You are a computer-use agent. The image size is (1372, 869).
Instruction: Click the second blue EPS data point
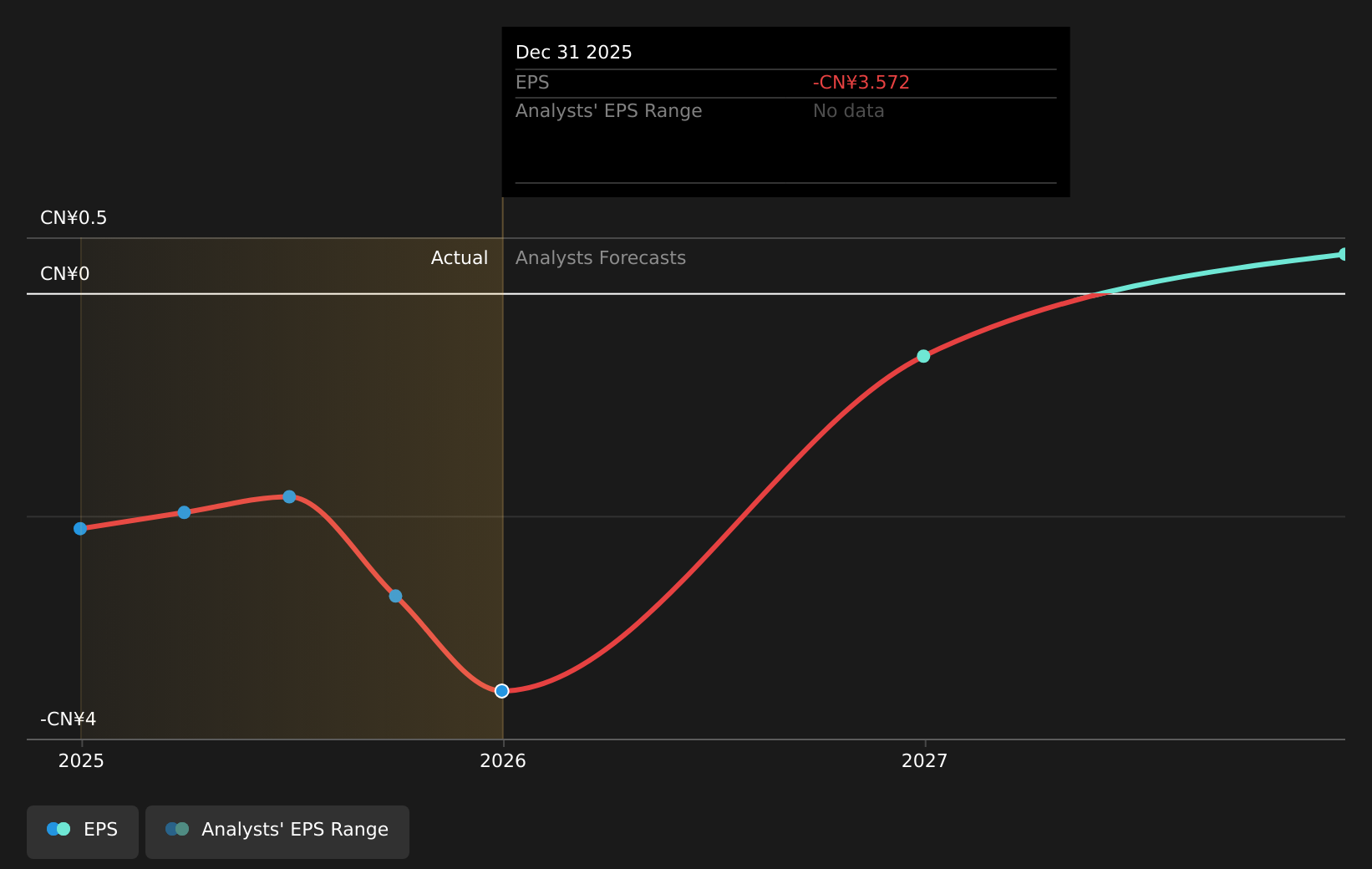click(x=184, y=512)
